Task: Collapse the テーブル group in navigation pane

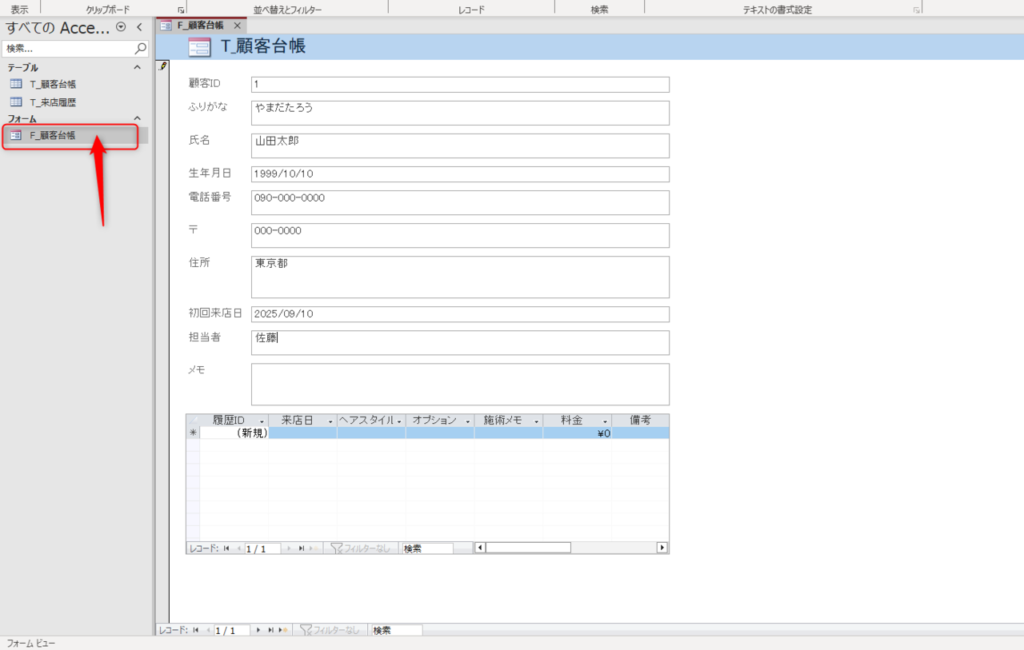Action: click(x=138, y=67)
